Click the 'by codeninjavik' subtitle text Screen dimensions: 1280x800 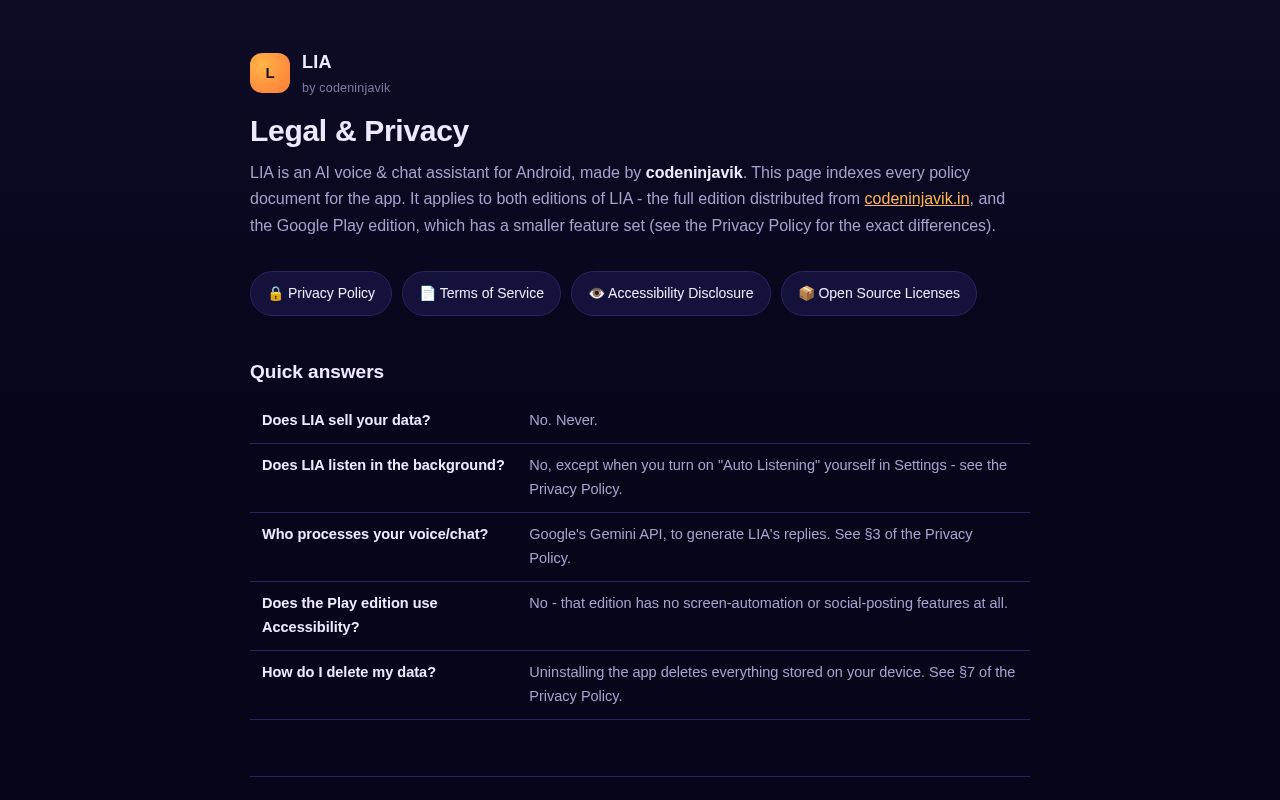coord(346,88)
